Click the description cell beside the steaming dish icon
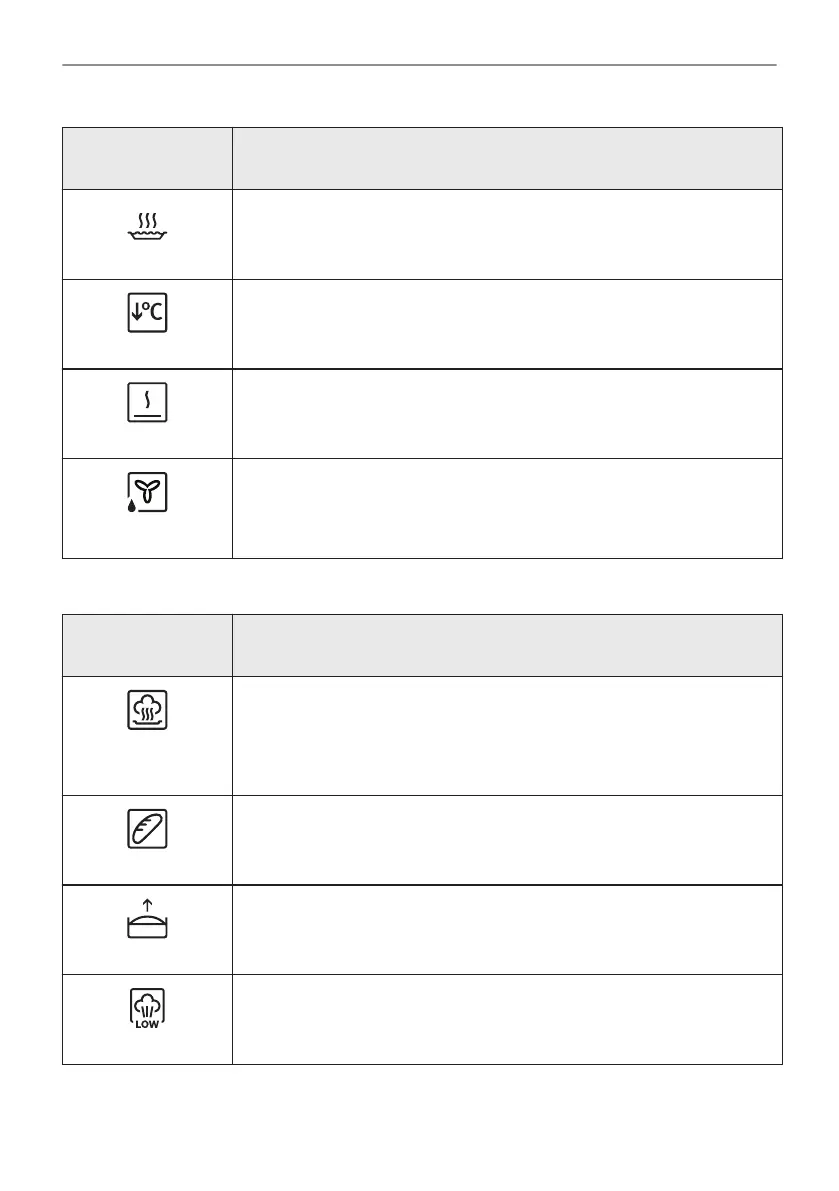 pyautogui.click(x=506, y=234)
